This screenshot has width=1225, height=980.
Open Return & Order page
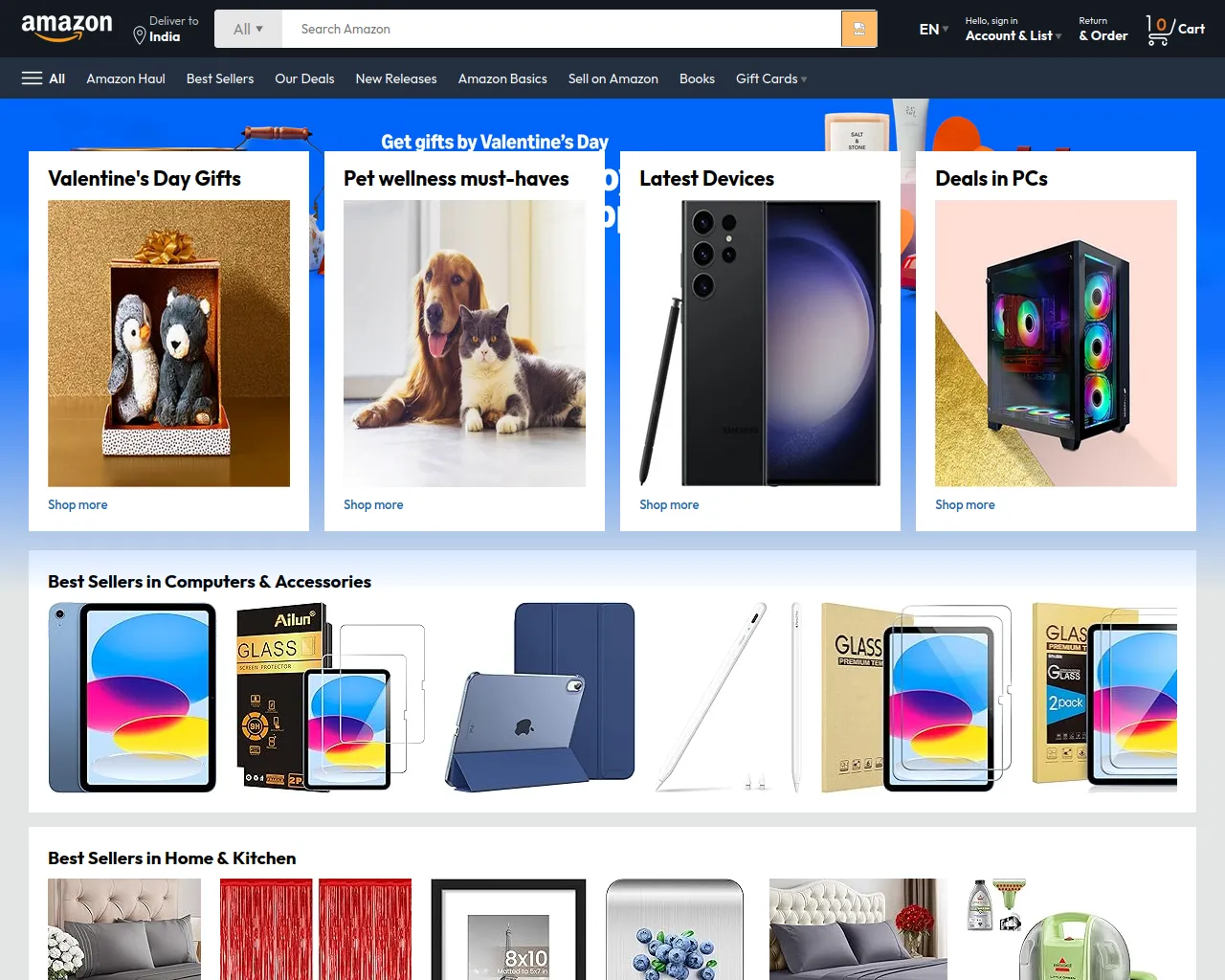point(1102,30)
